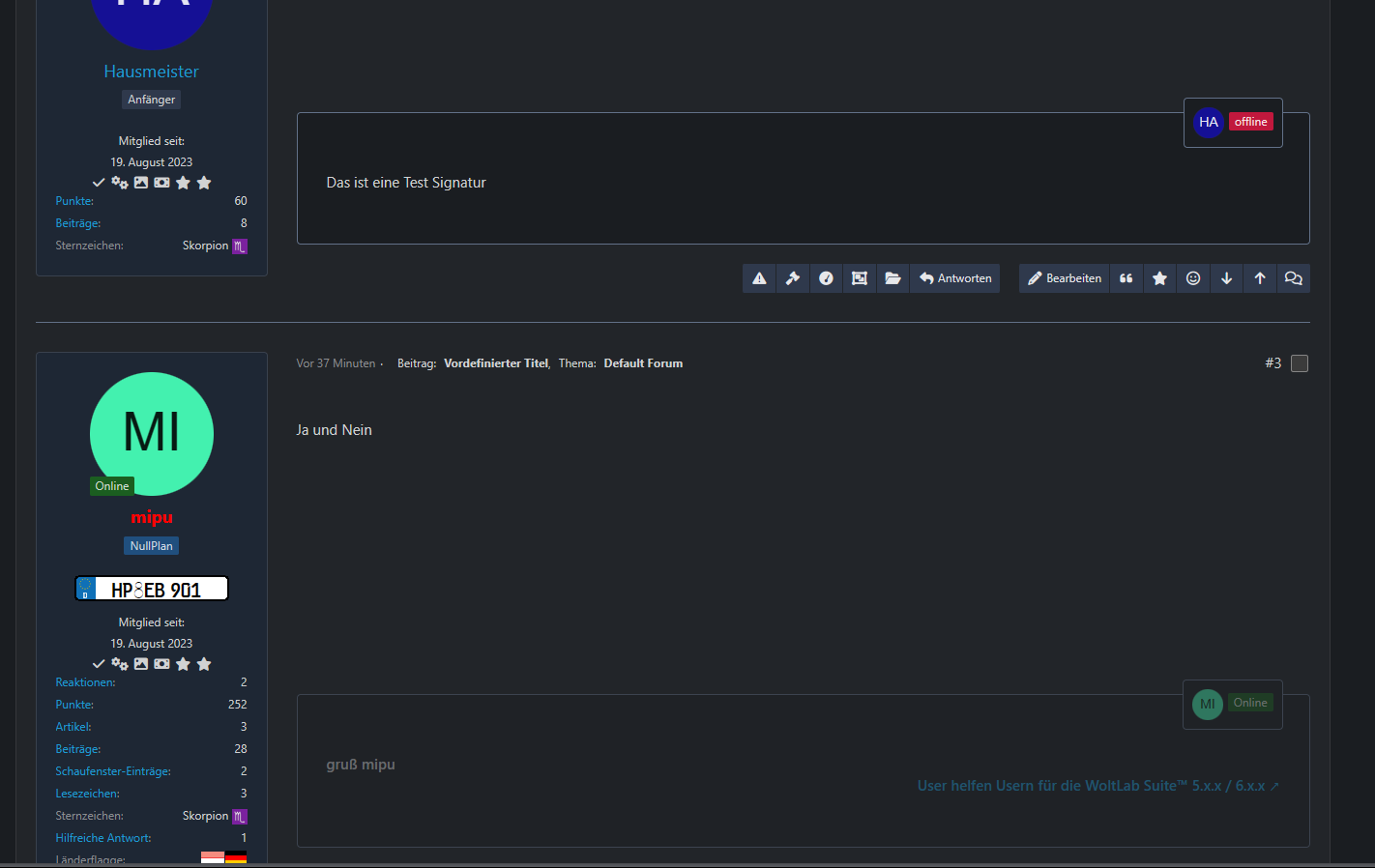The height and width of the screenshot is (868, 1375).
Task: Click the object group icon in post toolbar
Action: pyautogui.click(x=860, y=278)
